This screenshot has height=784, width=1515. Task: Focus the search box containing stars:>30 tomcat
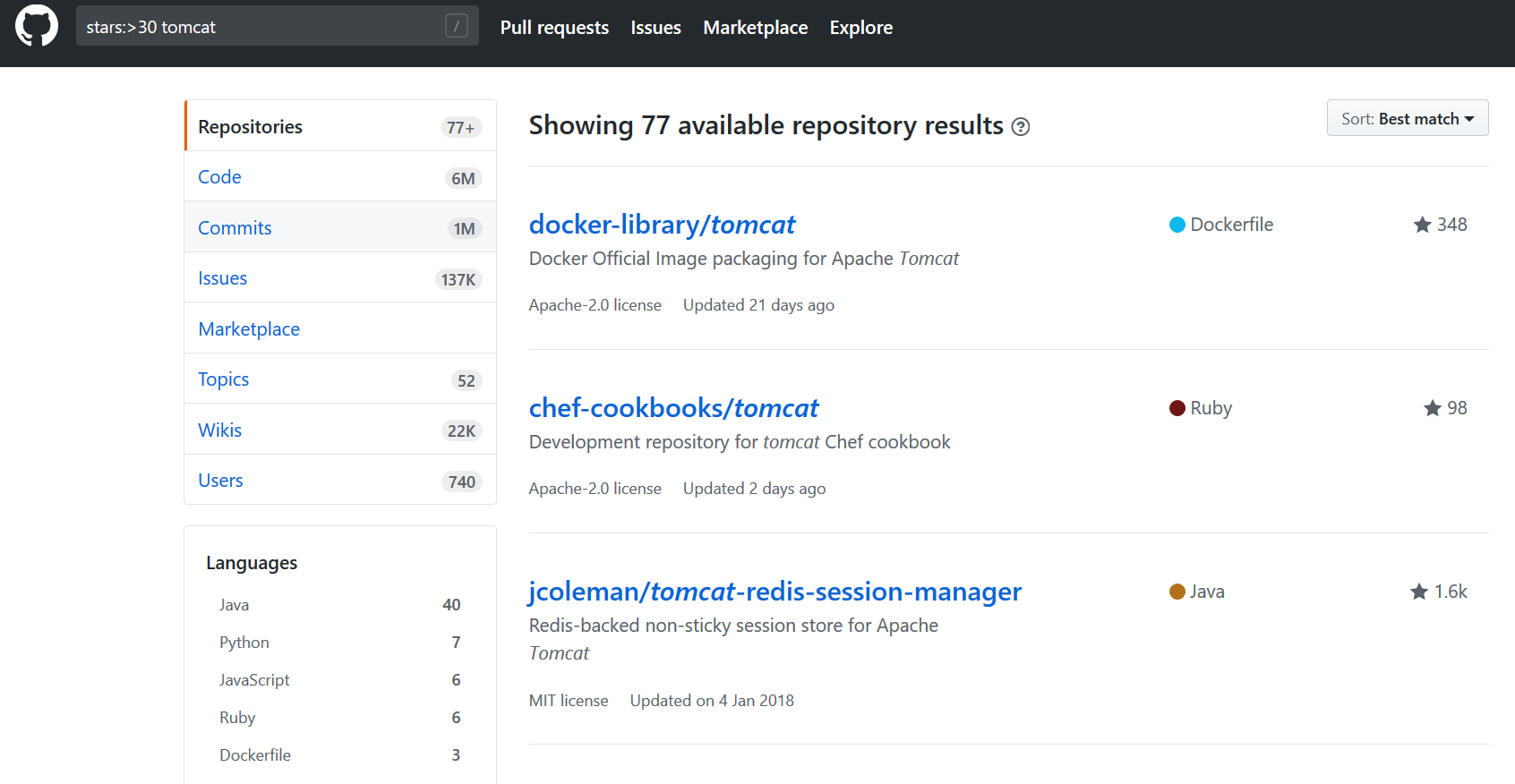point(260,27)
